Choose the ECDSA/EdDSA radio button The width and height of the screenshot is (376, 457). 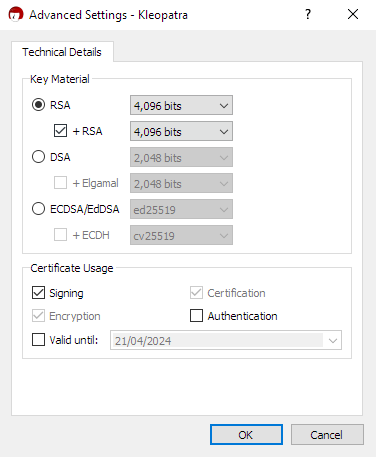[x=38, y=209]
